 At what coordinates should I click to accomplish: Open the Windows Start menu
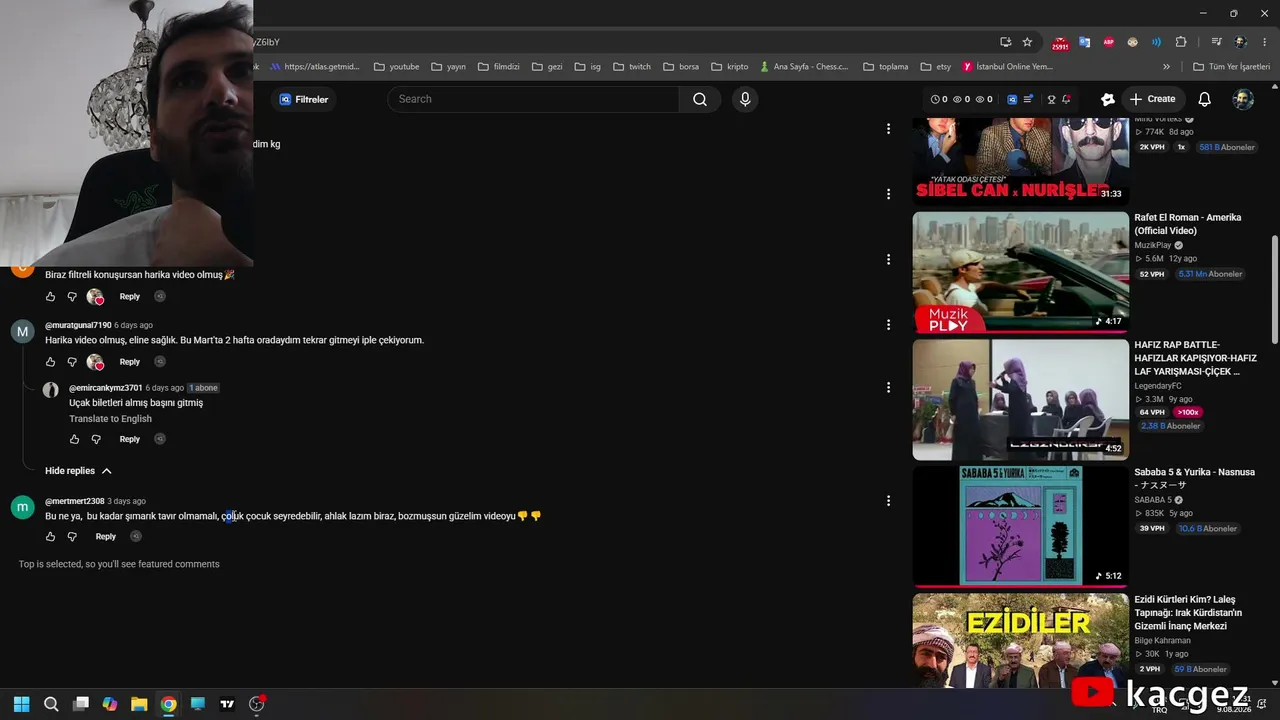coord(22,704)
